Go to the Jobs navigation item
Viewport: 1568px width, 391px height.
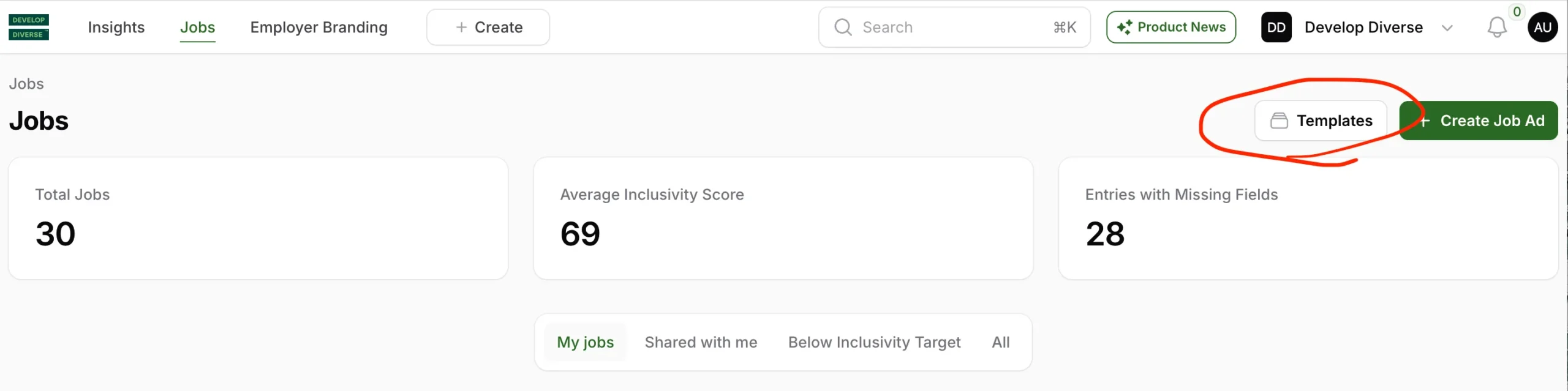pyautogui.click(x=197, y=28)
